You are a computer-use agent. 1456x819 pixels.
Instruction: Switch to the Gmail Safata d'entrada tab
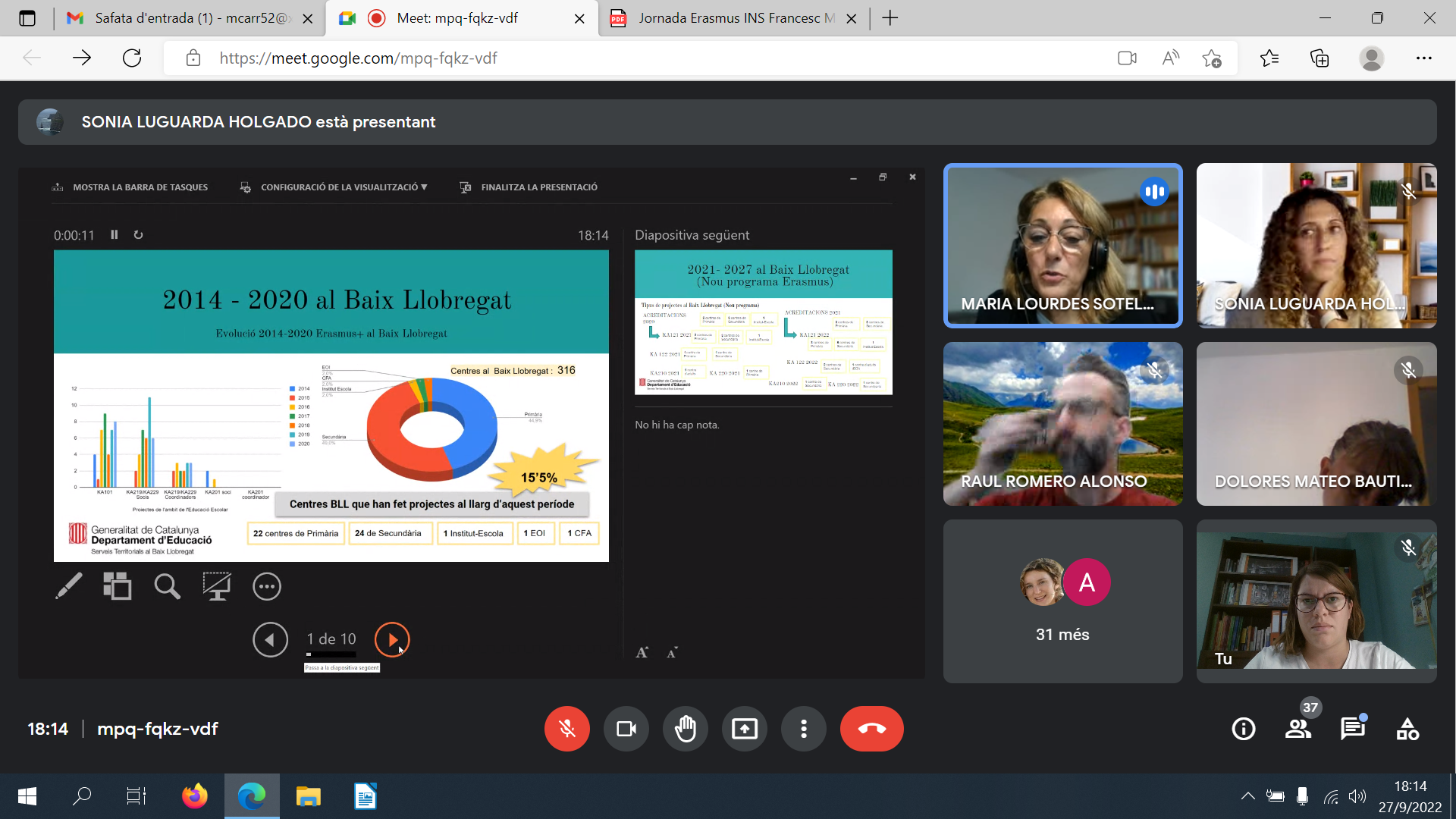tap(190, 18)
